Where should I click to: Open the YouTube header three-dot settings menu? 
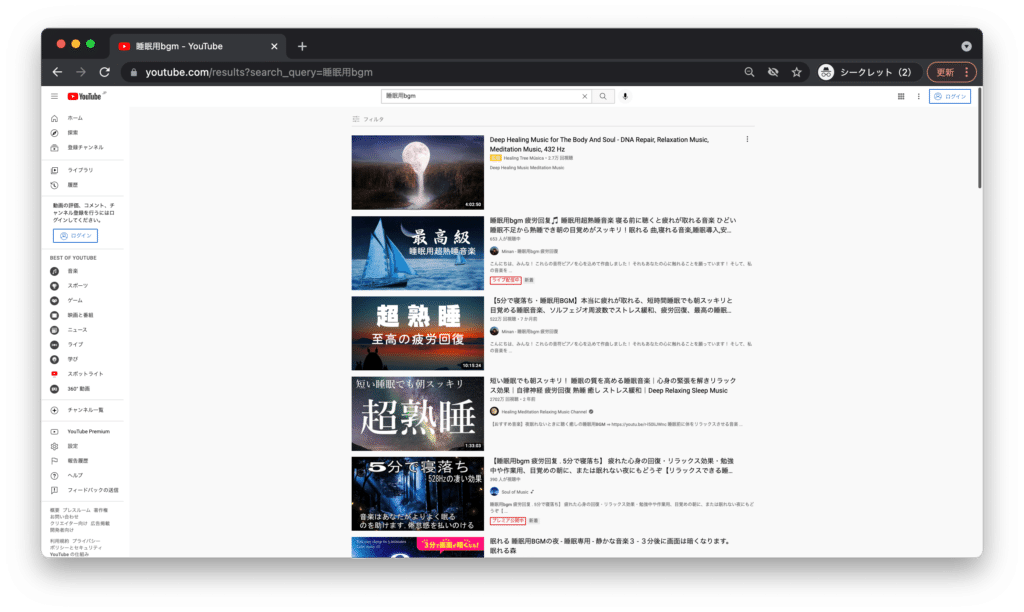pos(918,96)
